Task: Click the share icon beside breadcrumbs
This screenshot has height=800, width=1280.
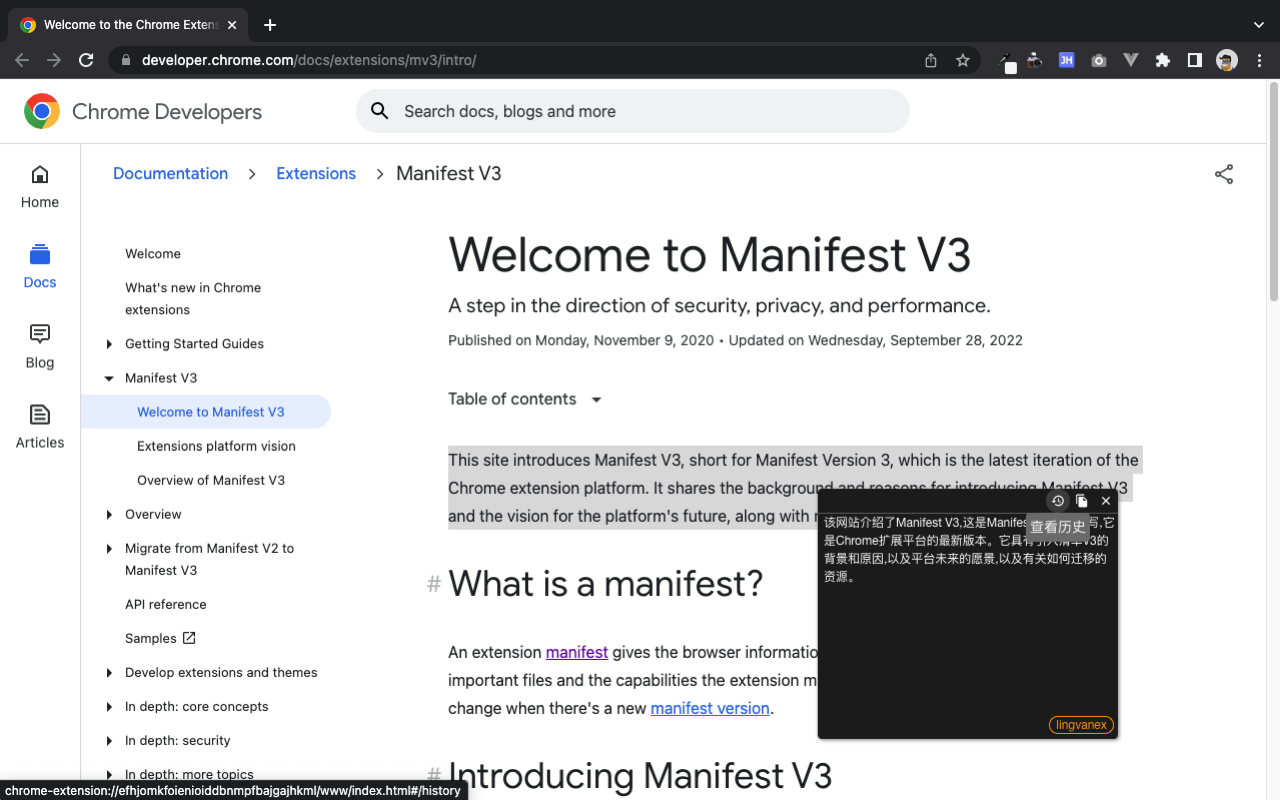Action: point(1224,174)
